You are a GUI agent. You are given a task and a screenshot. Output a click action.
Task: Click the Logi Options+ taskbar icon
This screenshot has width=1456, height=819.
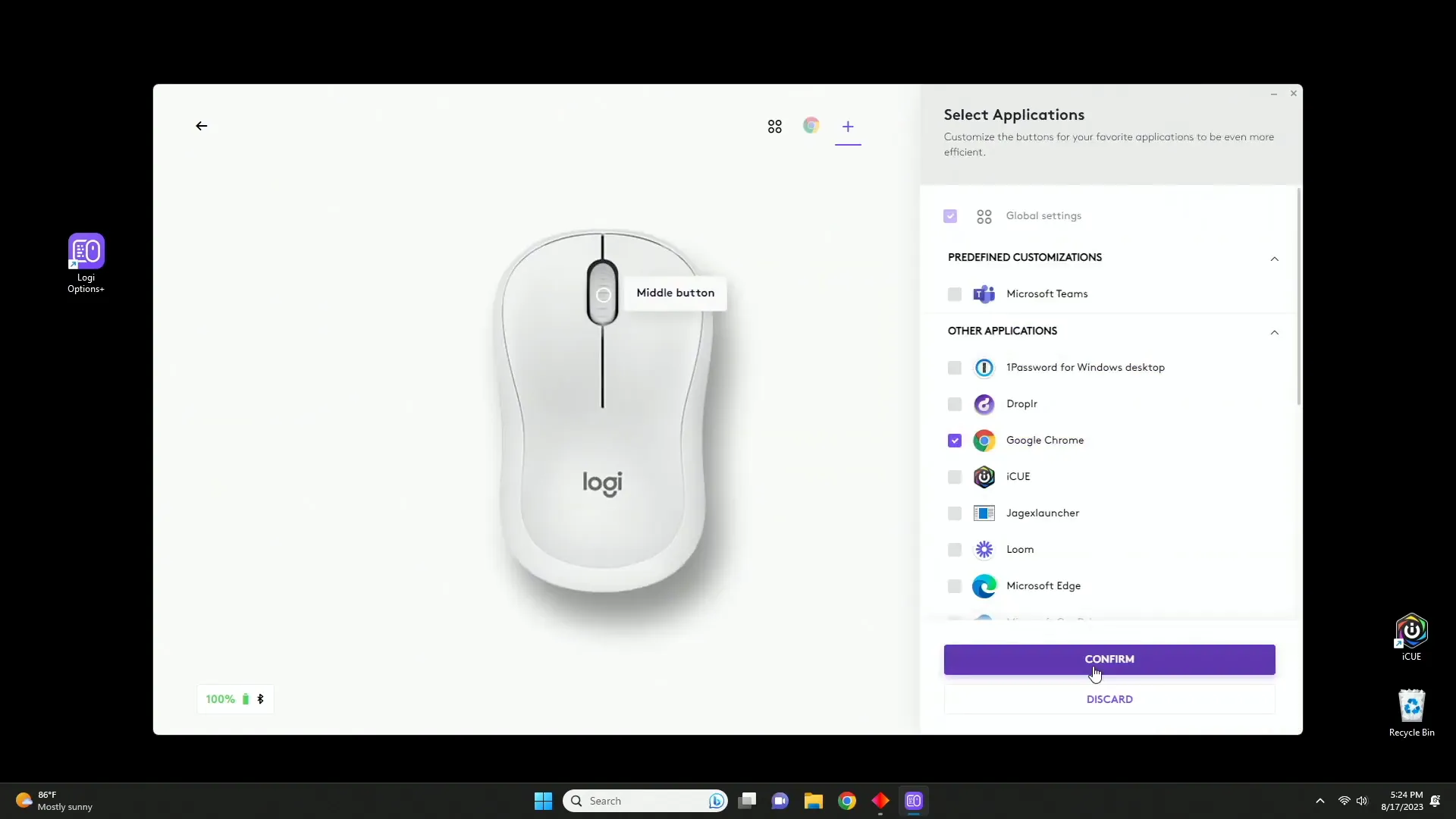tap(914, 801)
